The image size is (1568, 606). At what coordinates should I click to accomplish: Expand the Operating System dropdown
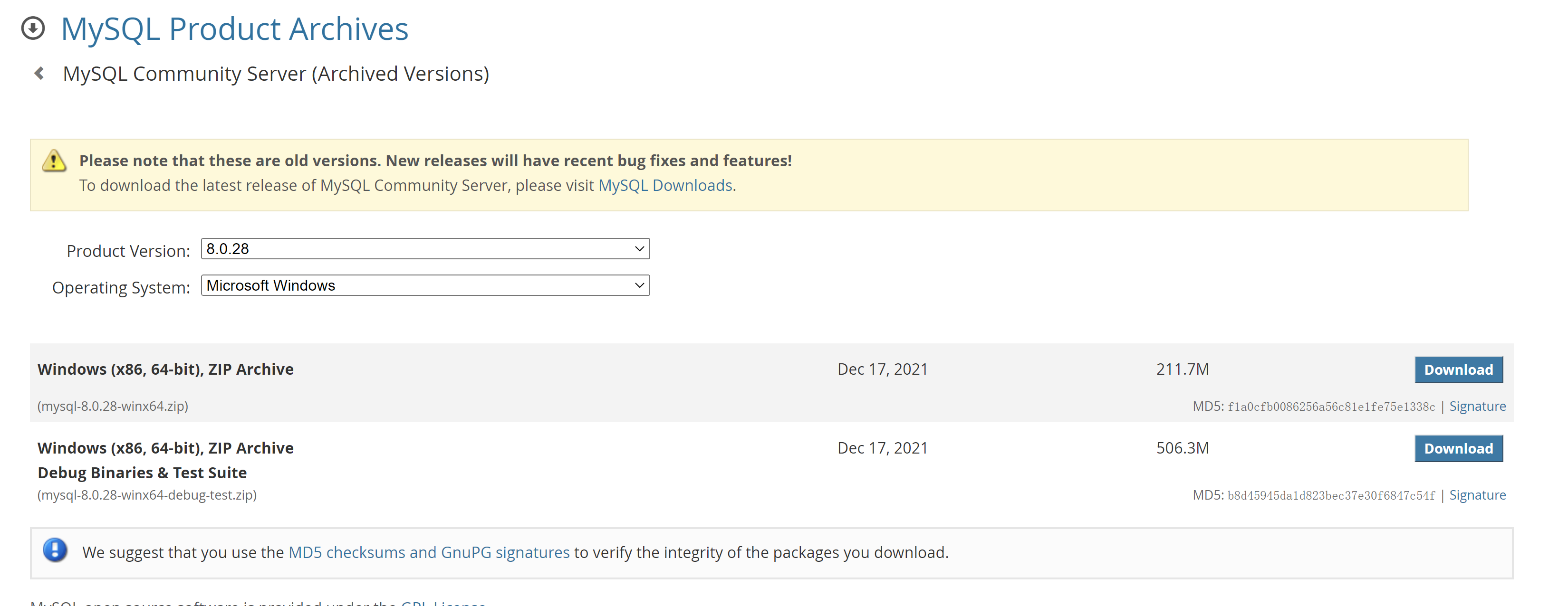[425, 285]
